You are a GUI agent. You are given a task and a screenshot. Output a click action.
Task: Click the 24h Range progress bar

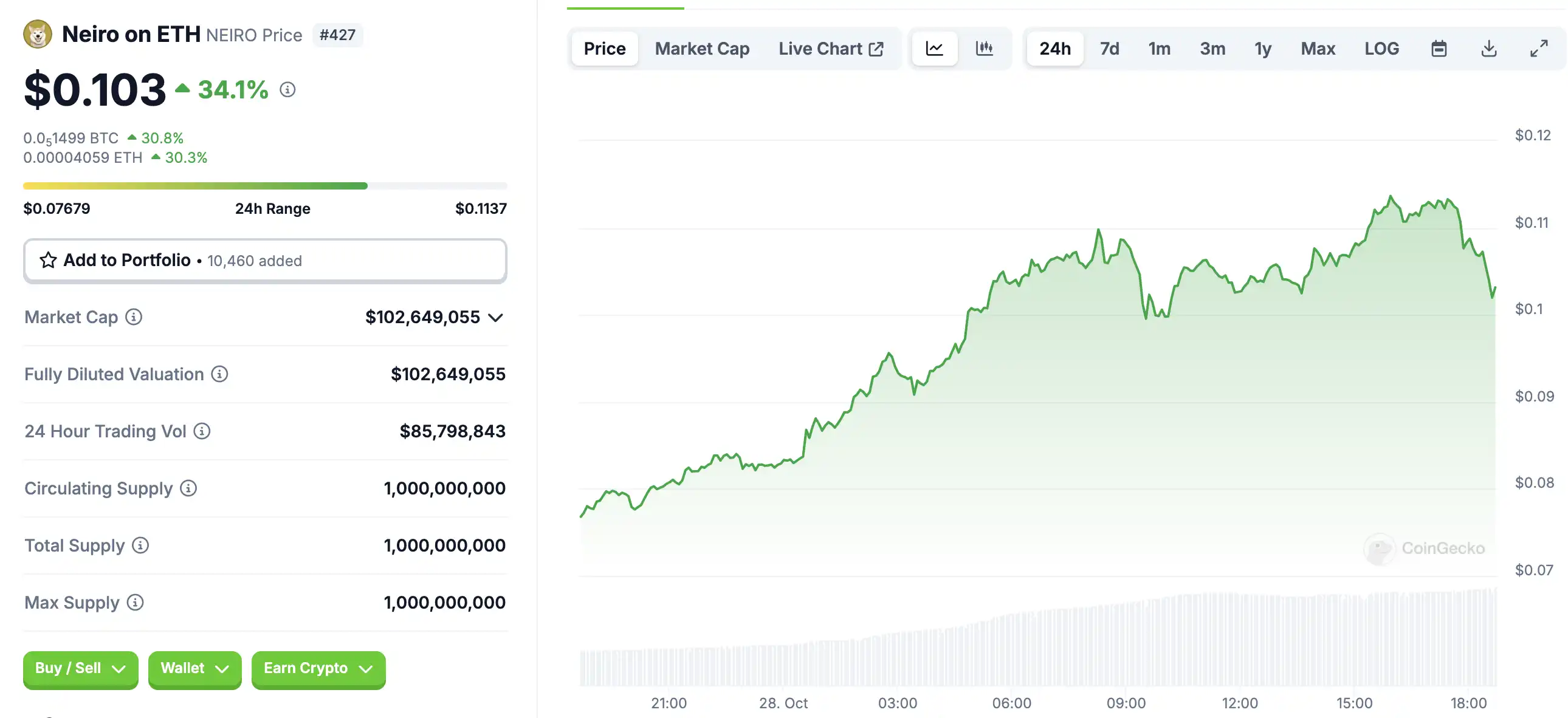(265, 186)
